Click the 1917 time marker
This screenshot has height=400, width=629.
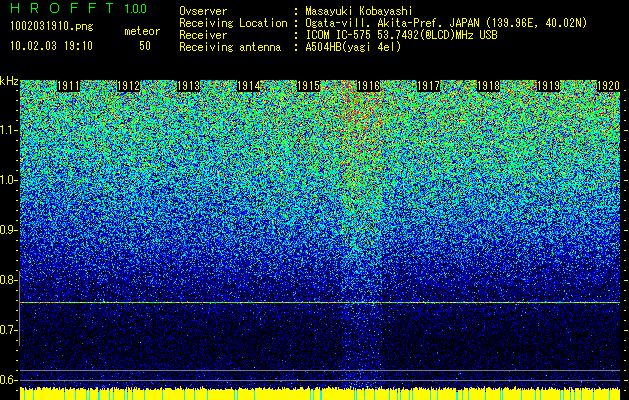428,86
